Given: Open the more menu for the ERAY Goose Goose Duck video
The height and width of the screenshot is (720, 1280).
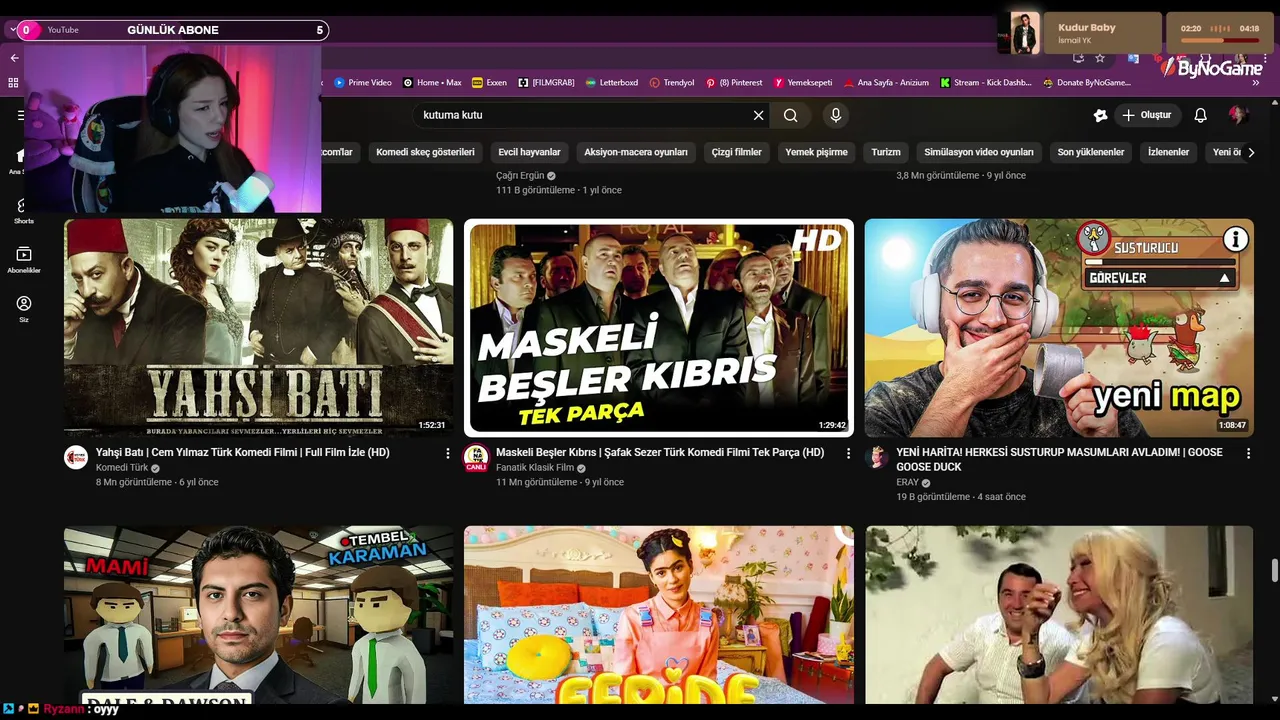Looking at the screenshot, I should tap(1248, 453).
